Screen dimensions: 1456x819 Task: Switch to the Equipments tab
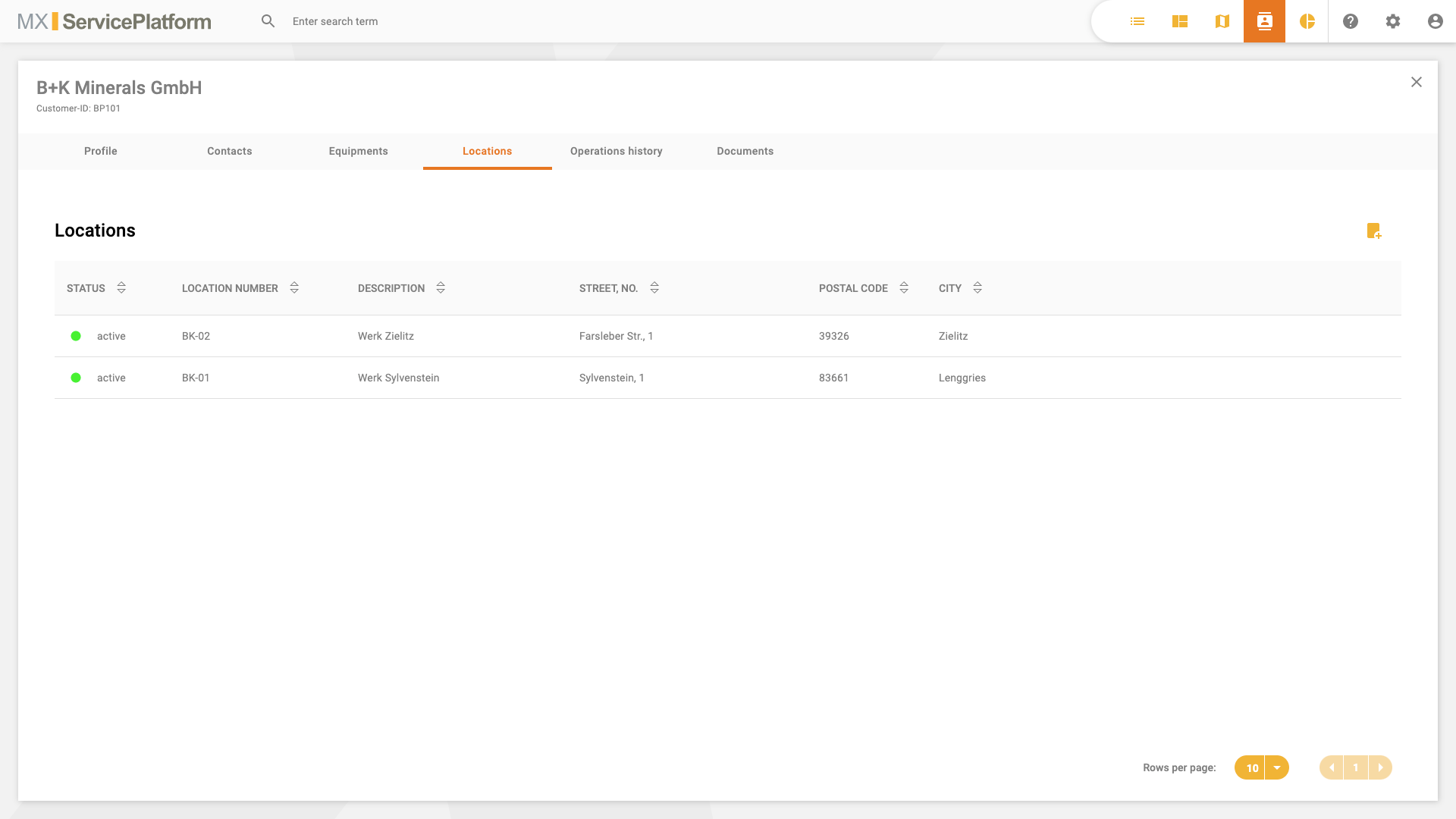click(359, 152)
